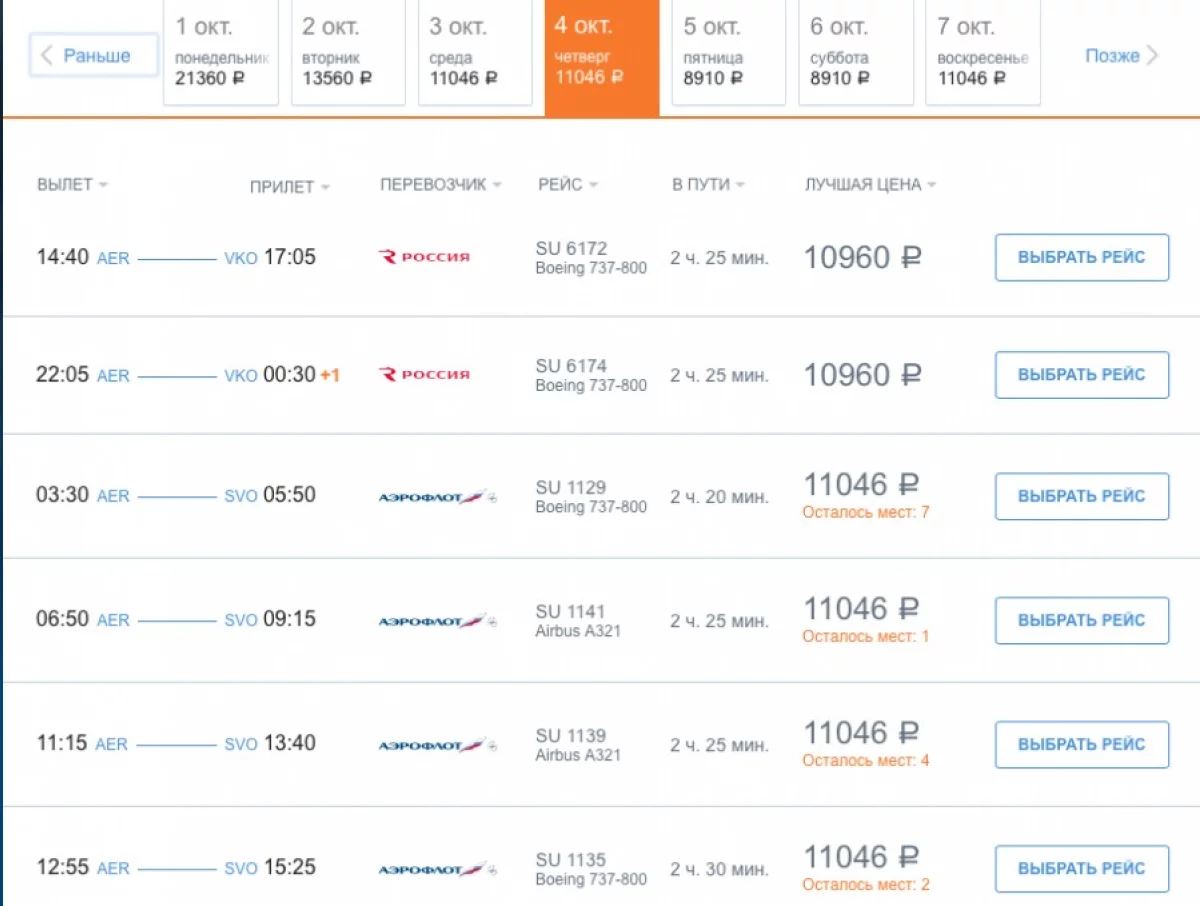Click the Aeroflot logo for flight SU 1129
The height and width of the screenshot is (906, 1200).
tap(437, 497)
